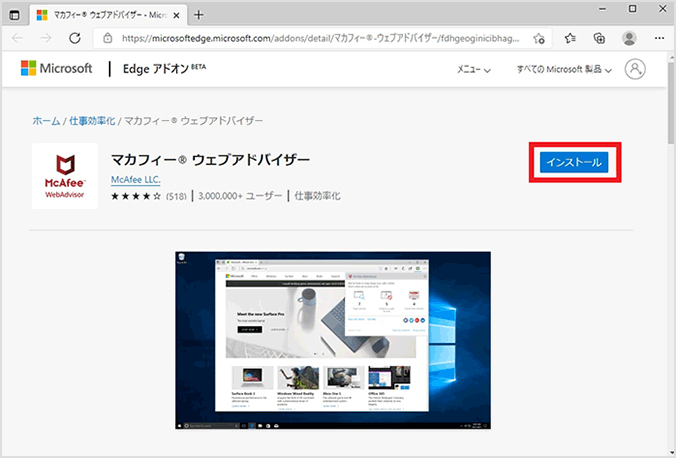The height and width of the screenshot is (458, 676).
Task: Open a new tab with plus button
Action: [x=199, y=15]
